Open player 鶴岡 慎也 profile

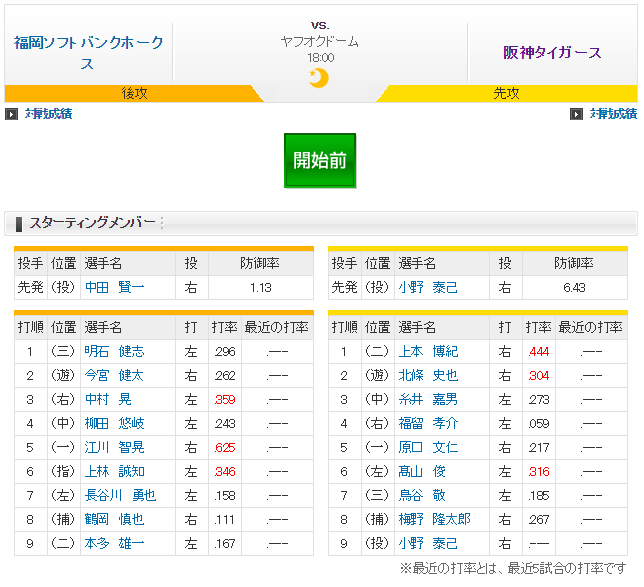(115, 520)
